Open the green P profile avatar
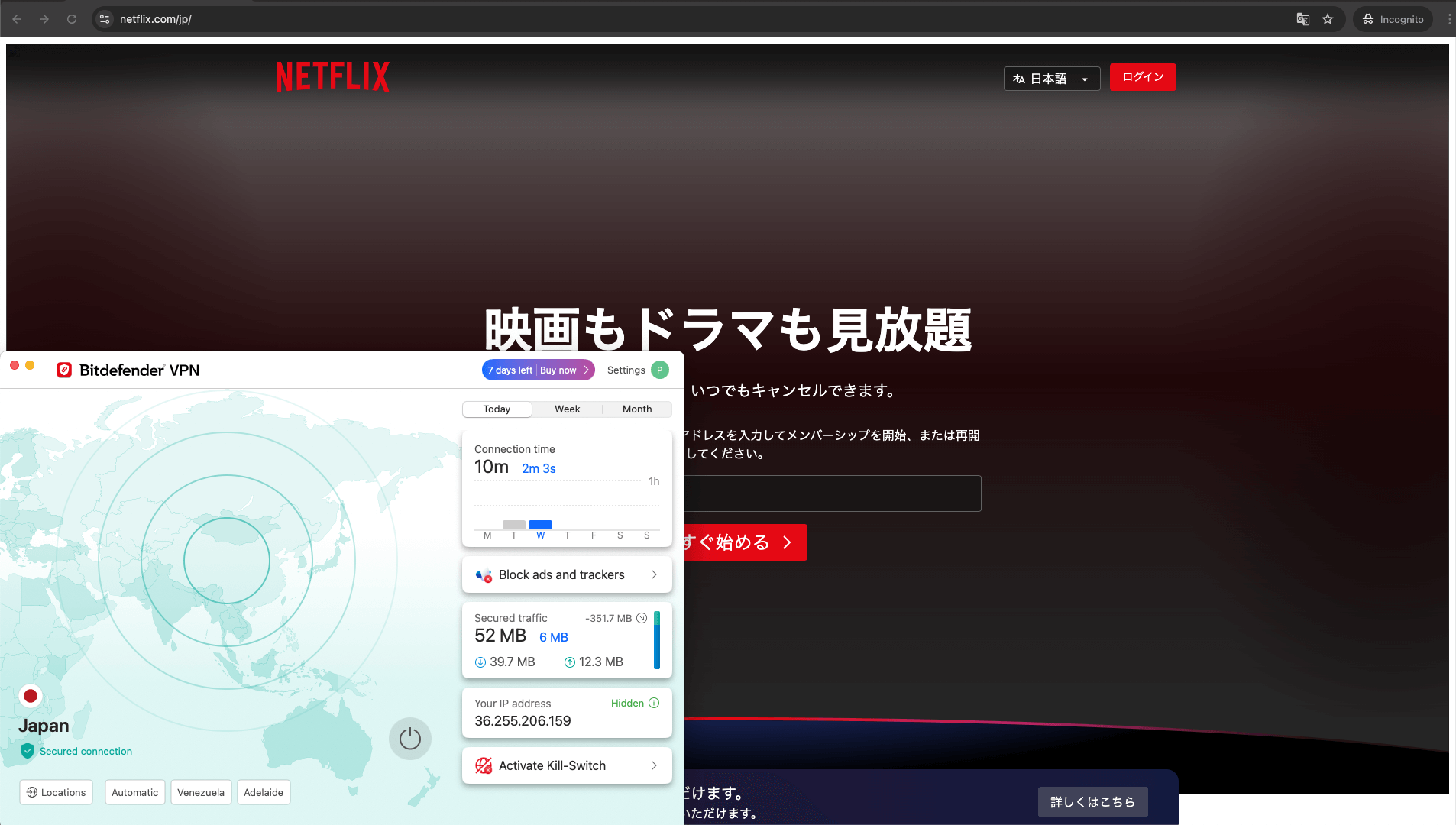Viewport: 1456px width, 825px height. coord(660,370)
